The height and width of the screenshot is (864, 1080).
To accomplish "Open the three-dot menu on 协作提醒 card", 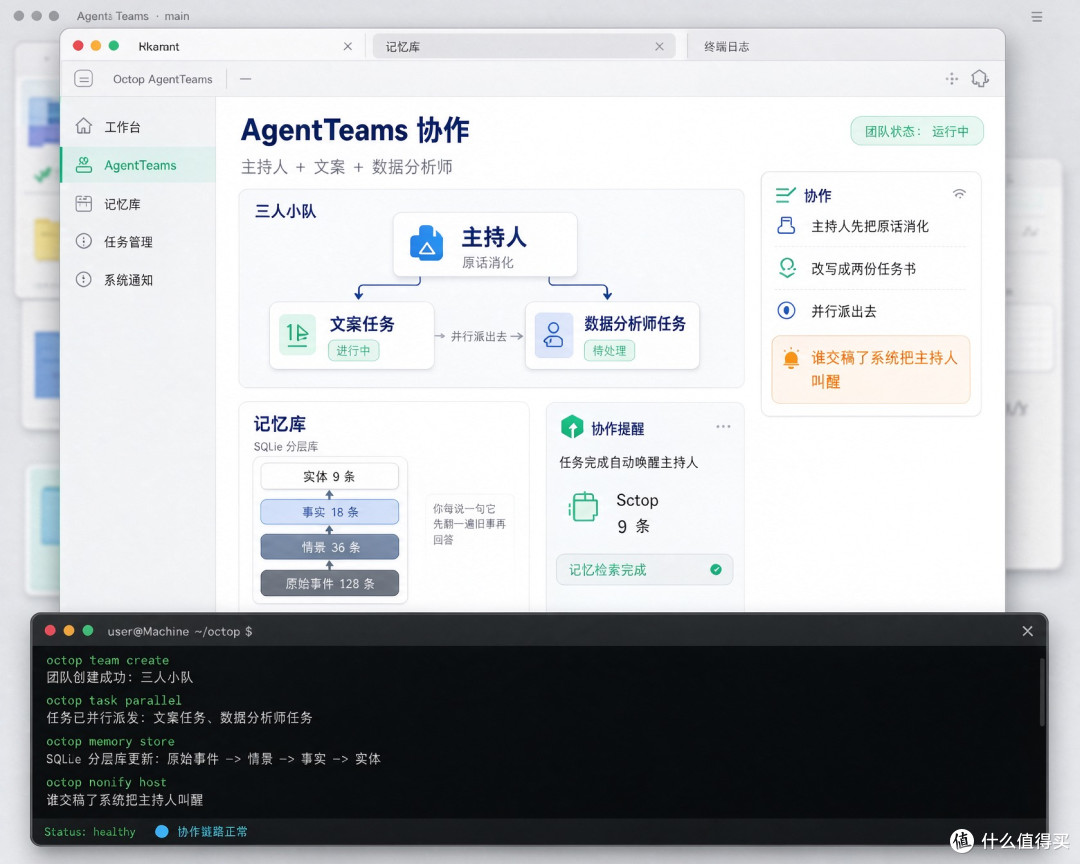I will pyautogui.click(x=723, y=426).
